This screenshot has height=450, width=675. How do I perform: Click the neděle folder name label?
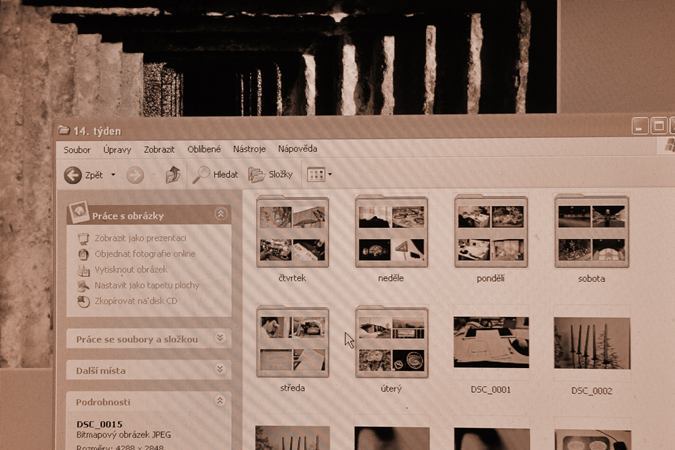tap(391, 278)
